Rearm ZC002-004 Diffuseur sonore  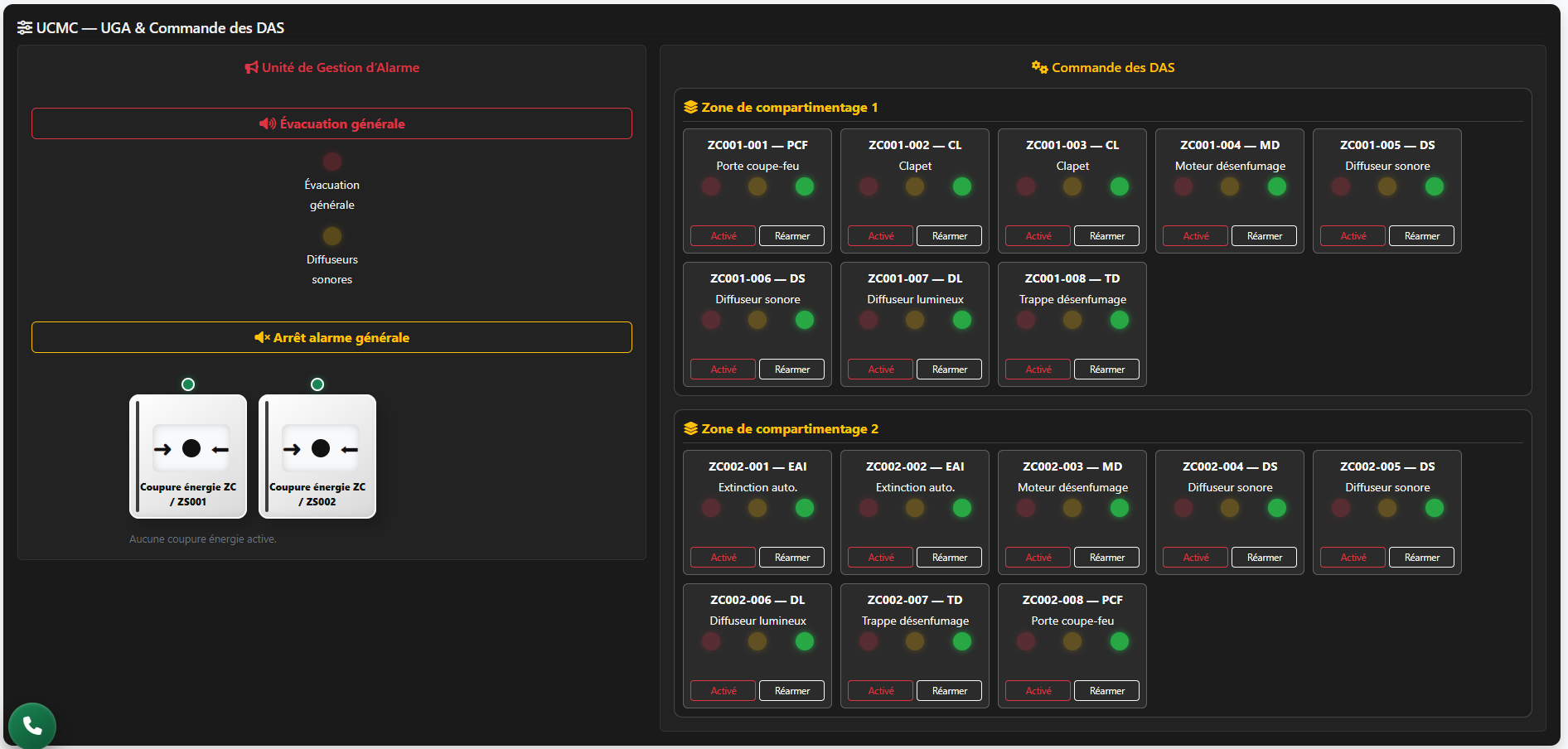pos(1265,558)
